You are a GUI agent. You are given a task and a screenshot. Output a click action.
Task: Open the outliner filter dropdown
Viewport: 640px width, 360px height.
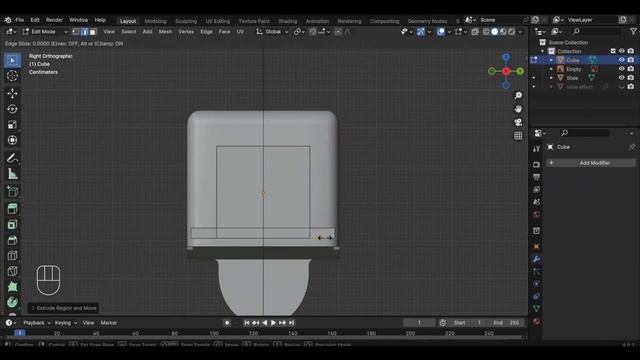[633, 31]
